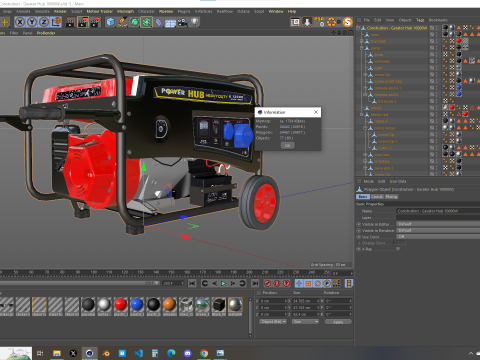
Task: Click the PSR reset icon
Action: point(319,22)
